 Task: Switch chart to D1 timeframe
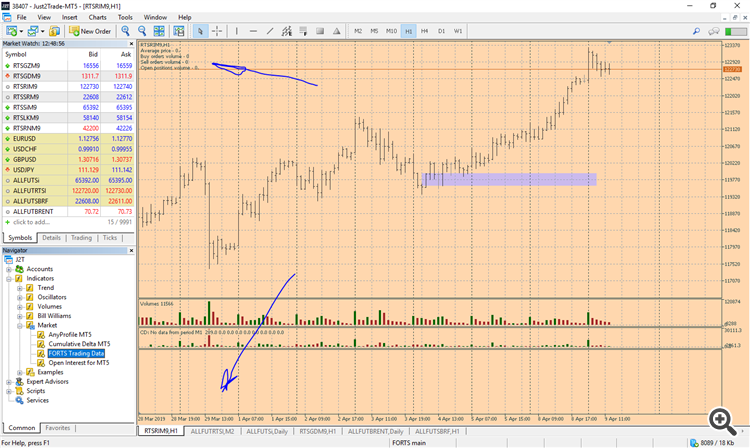pos(441,31)
